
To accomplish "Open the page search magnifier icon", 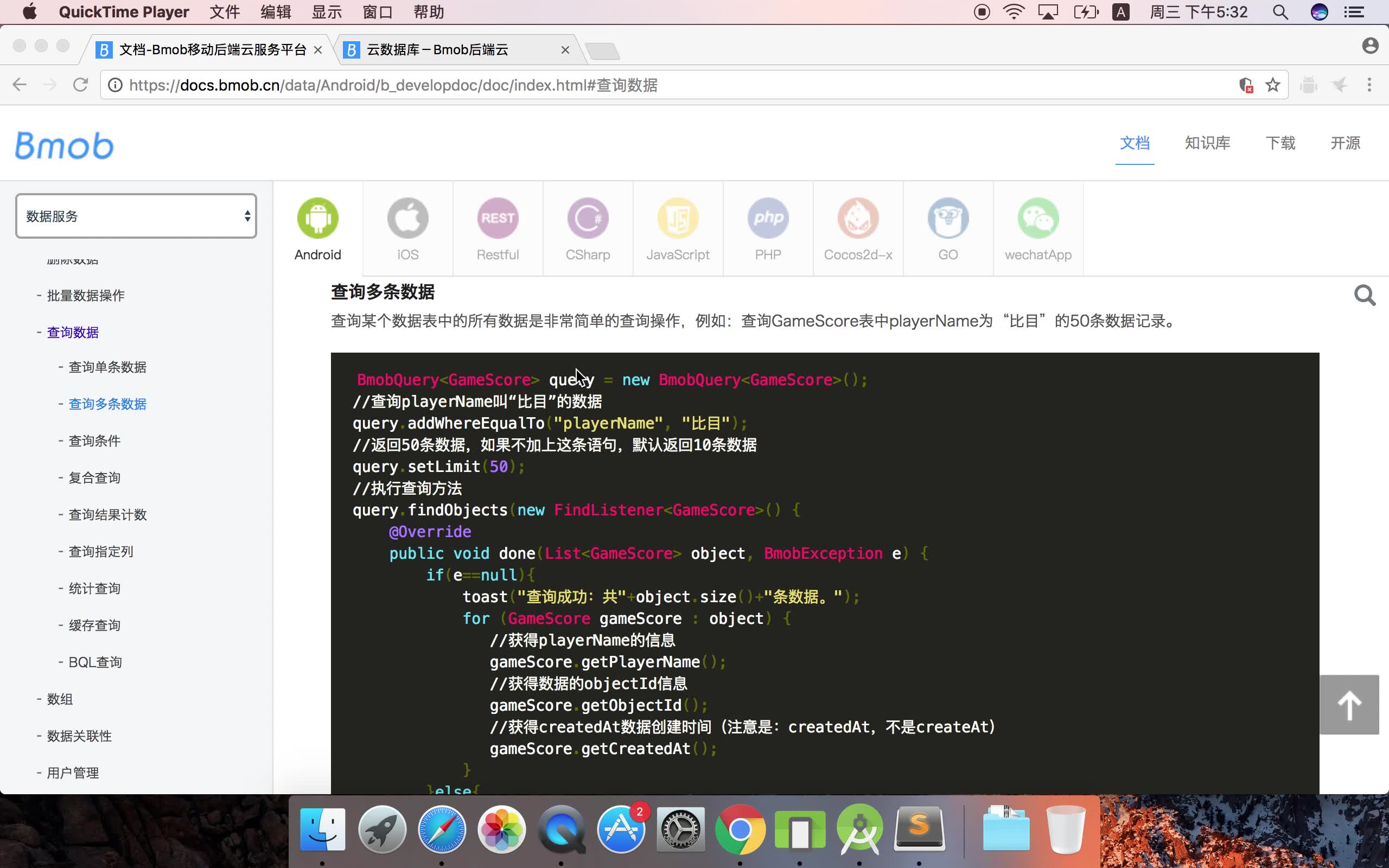I will point(1365,296).
